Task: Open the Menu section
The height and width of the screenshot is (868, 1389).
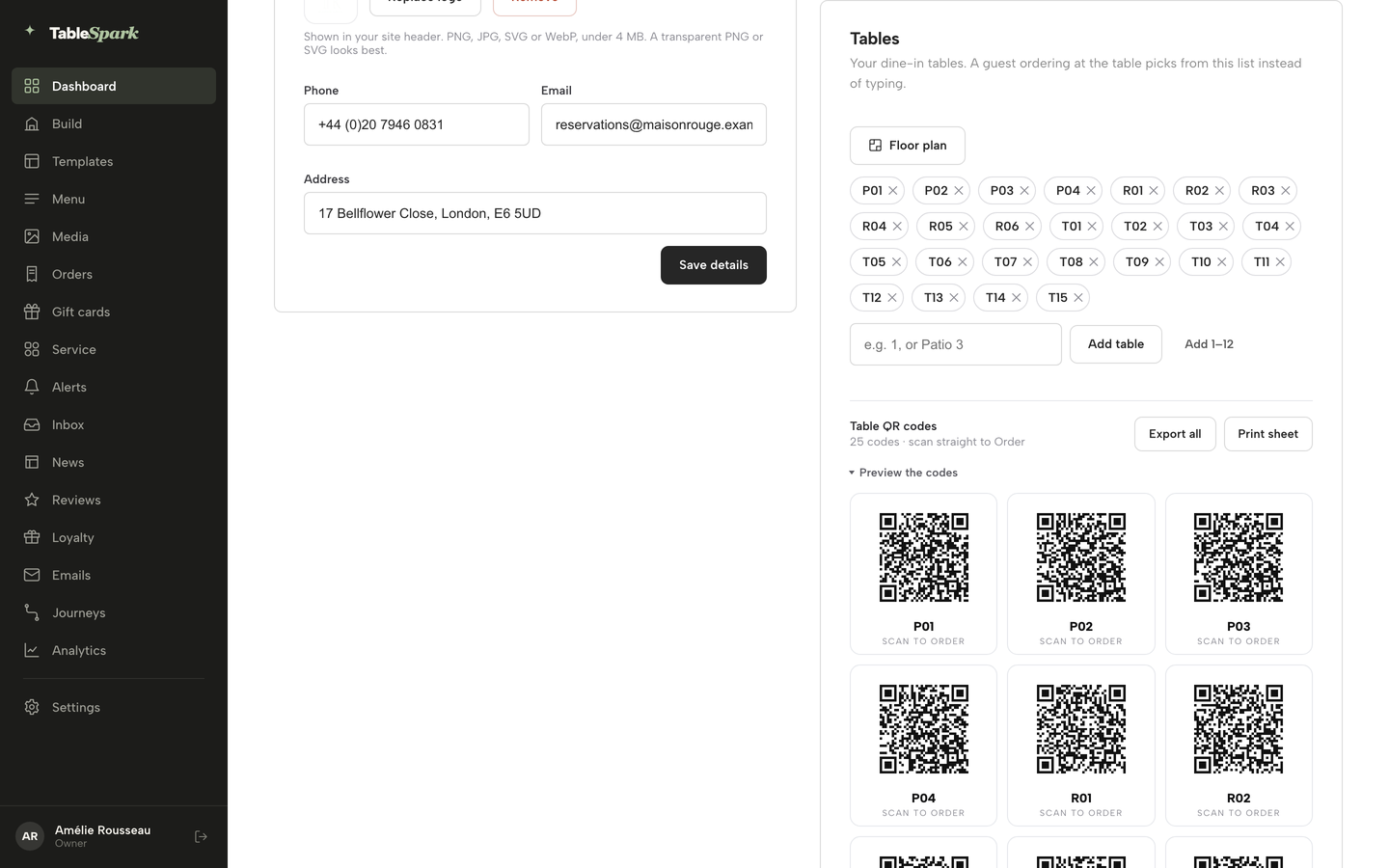Action: (114, 199)
